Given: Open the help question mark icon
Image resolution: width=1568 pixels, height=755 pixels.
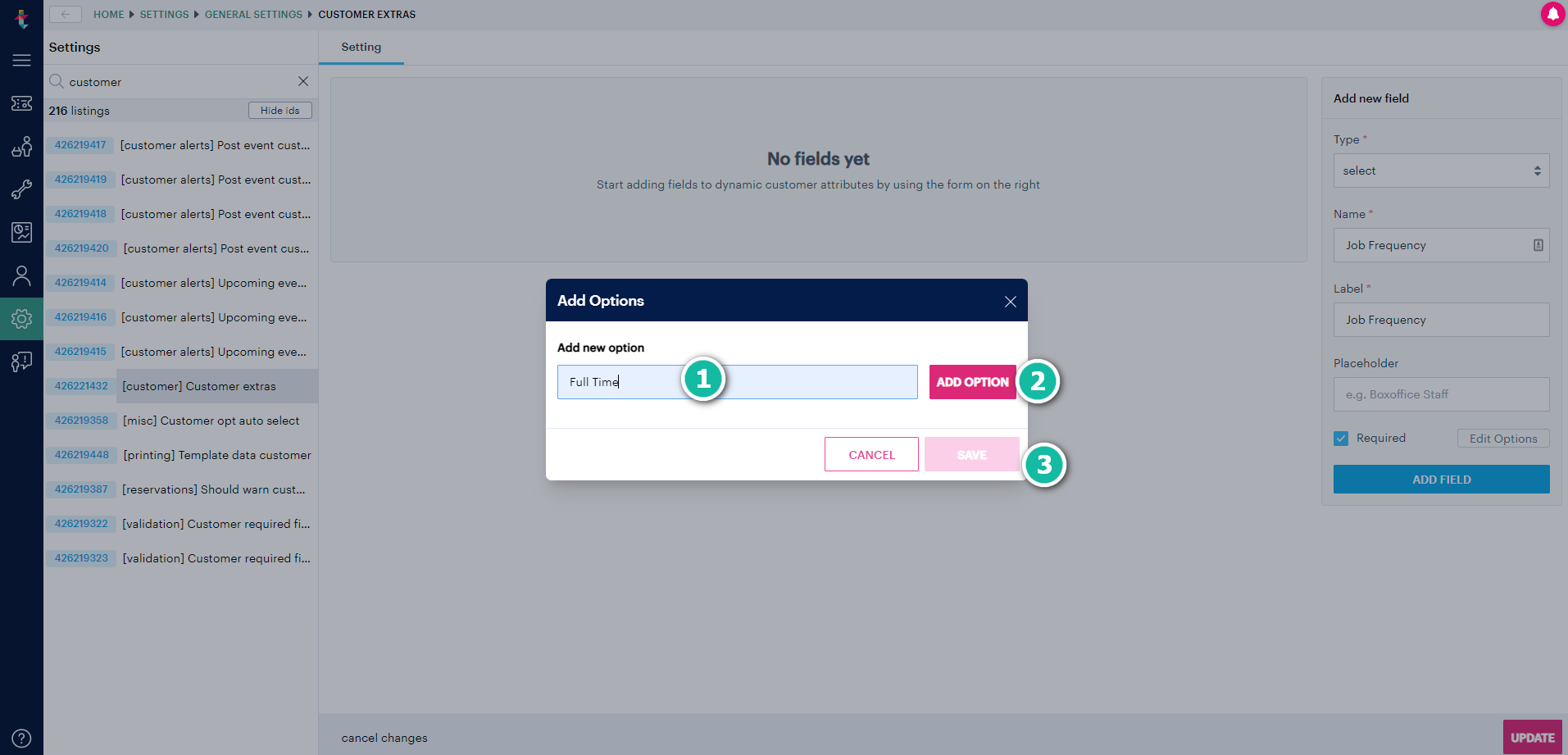Looking at the screenshot, I should 21,738.
